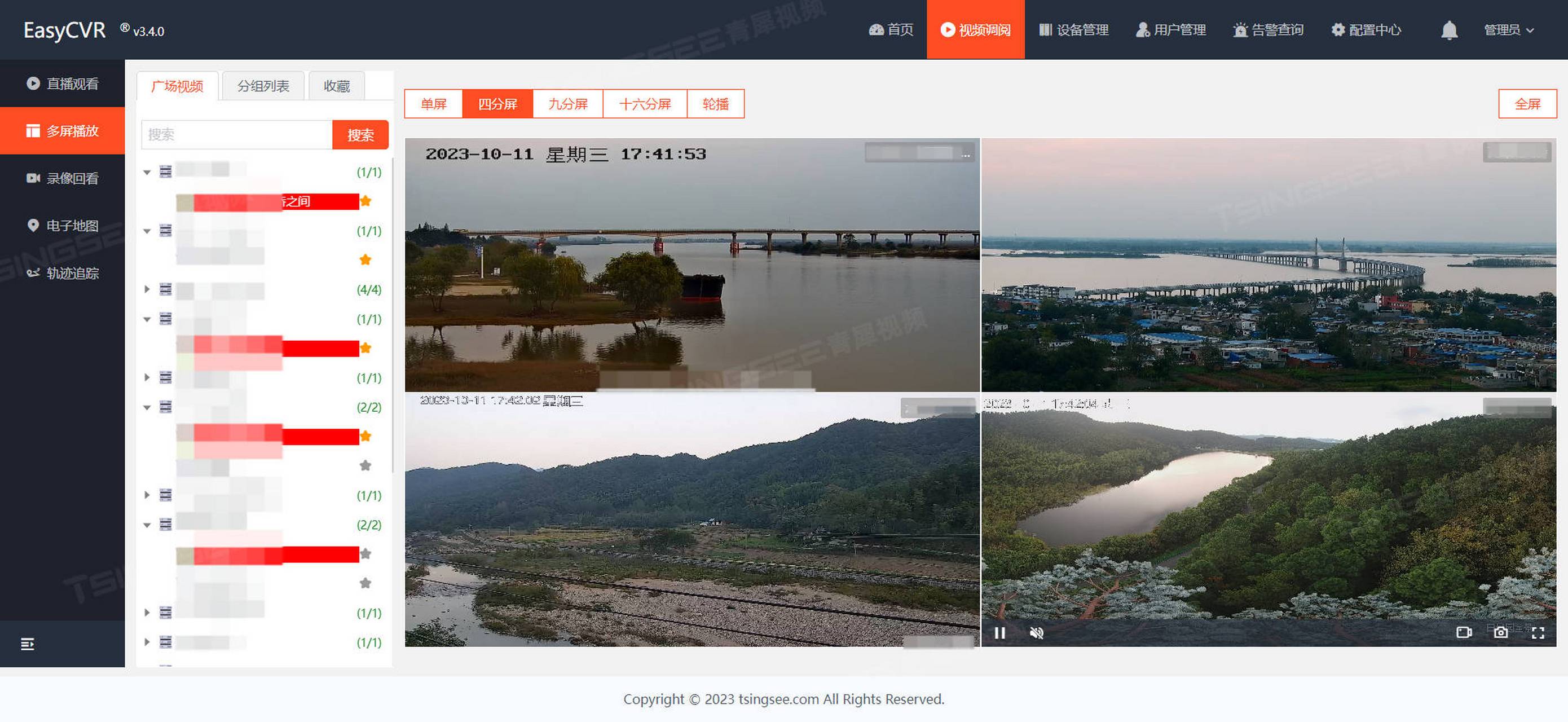Open 轨迹追踪 trajectory tracking
1568x722 pixels.
(x=69, y=274)
